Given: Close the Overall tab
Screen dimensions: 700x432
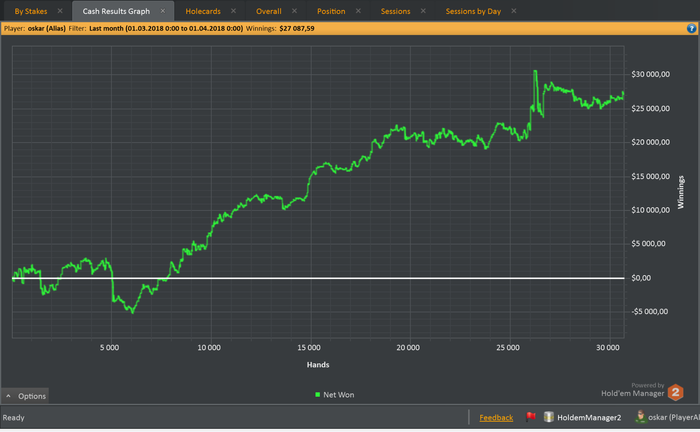Looking at the screenshot, I should 294,11.
